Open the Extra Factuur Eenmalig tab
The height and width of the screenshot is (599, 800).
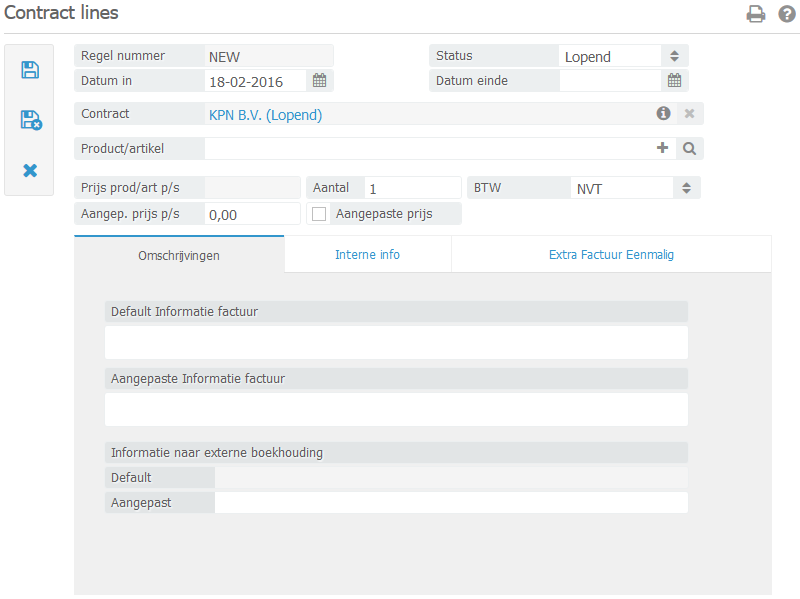point(611,255)
